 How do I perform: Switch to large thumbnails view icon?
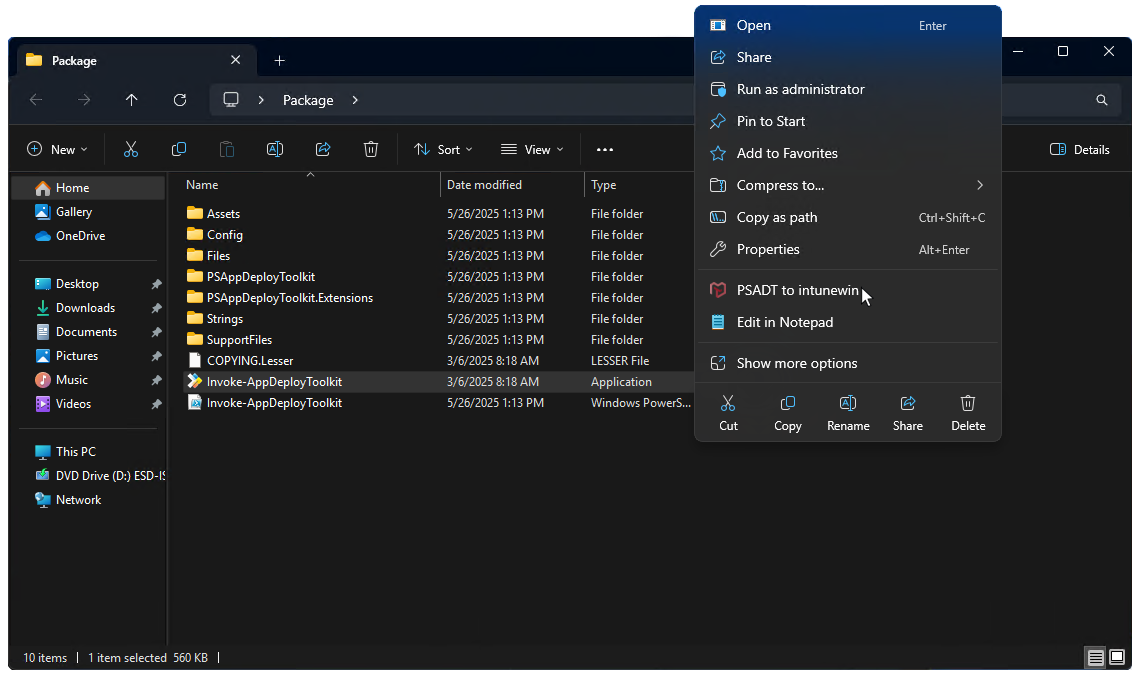[1117, 658]
